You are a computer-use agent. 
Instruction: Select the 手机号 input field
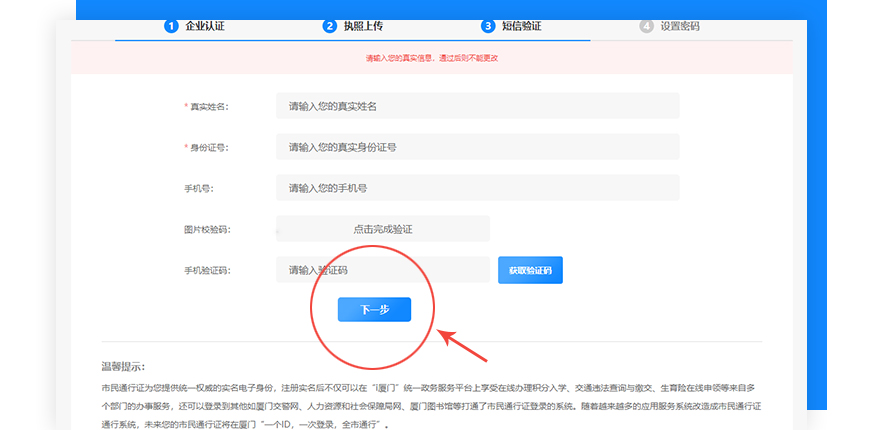pos(477,188)
